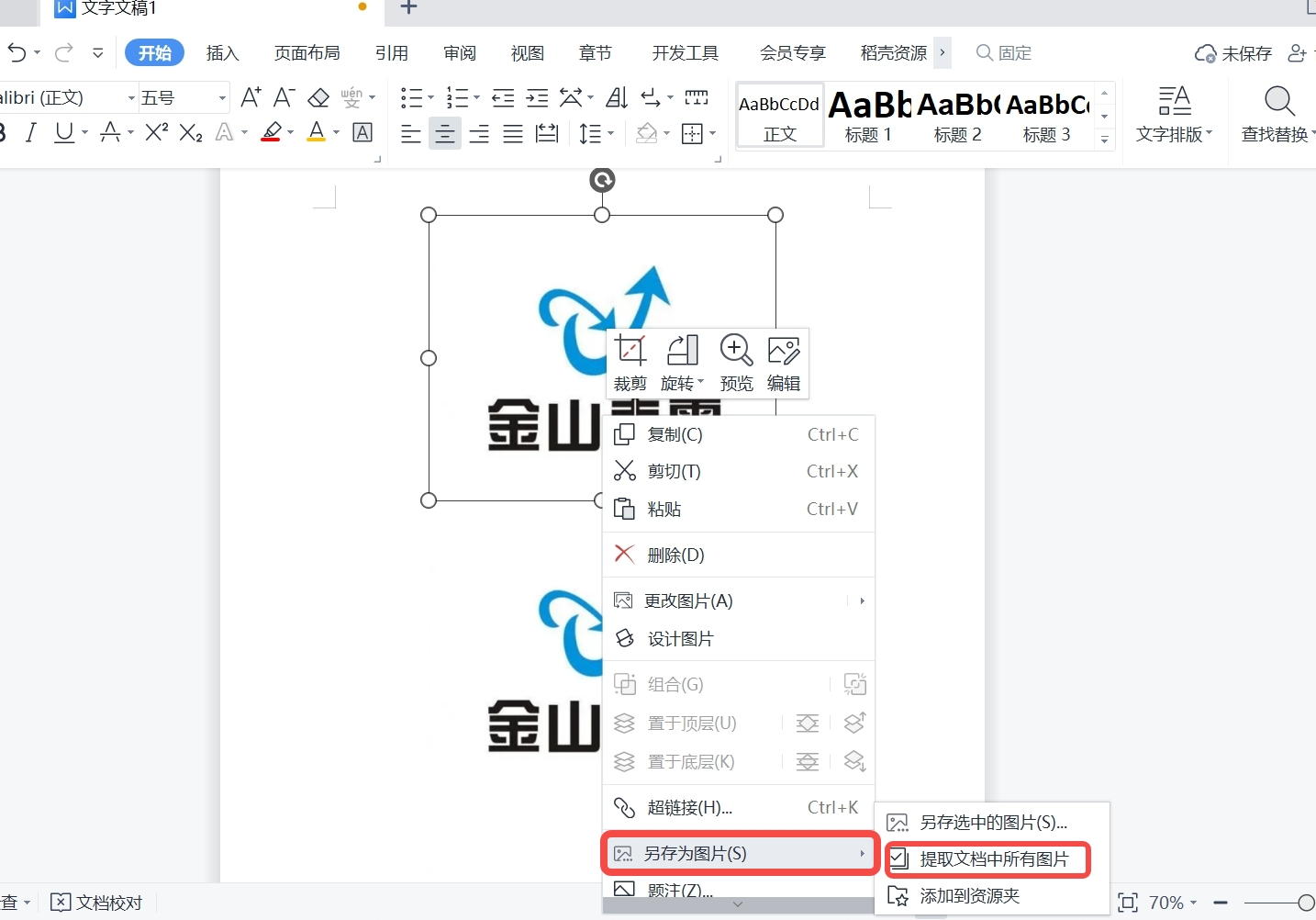1316x920 pixels.
Task: Expand the undo history dropdown arrow
Action: point(37,53)
